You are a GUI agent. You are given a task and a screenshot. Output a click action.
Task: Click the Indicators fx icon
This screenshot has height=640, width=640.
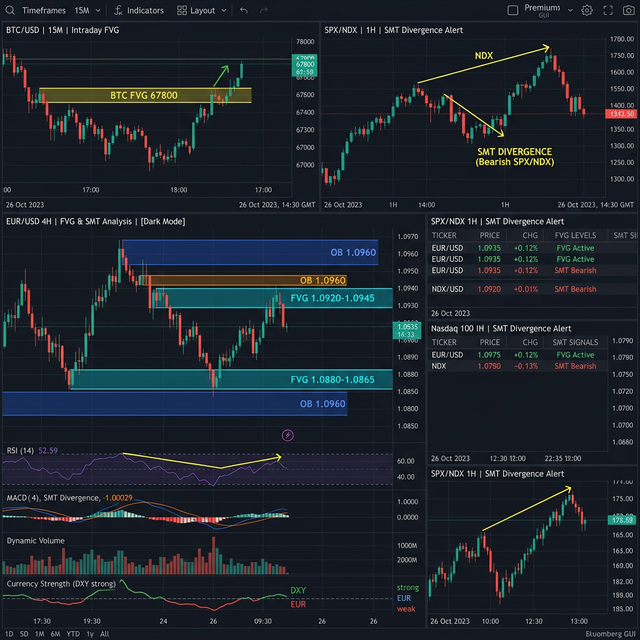118,11
